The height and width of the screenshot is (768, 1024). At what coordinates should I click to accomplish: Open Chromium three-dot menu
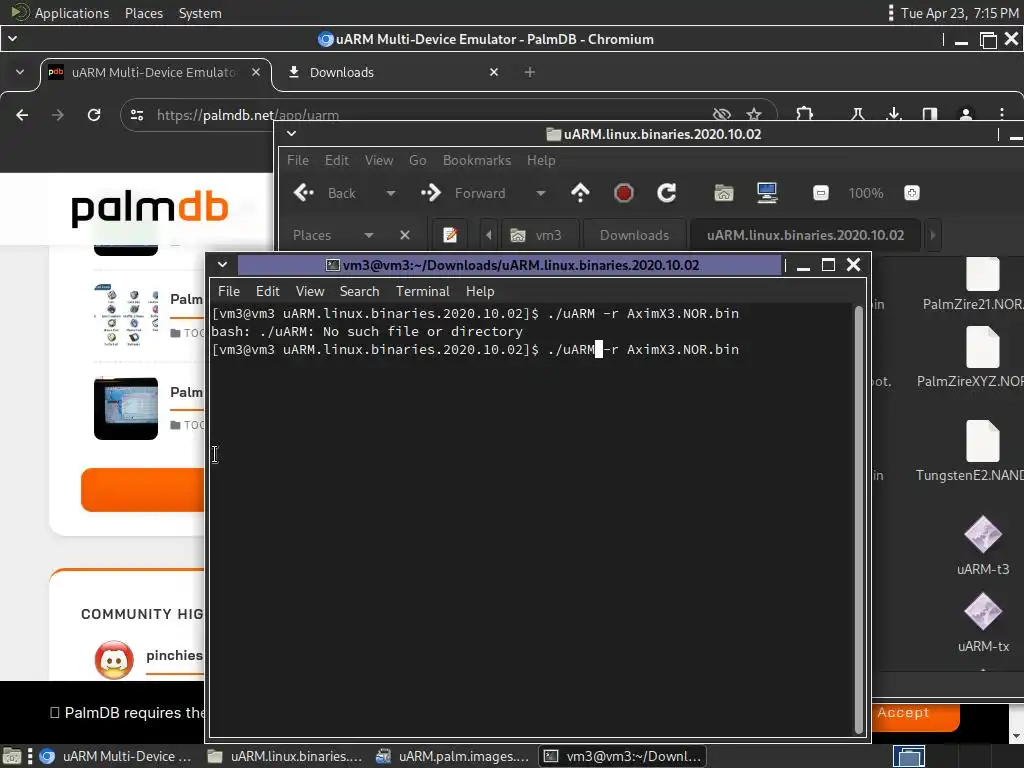pos(1002,114)
